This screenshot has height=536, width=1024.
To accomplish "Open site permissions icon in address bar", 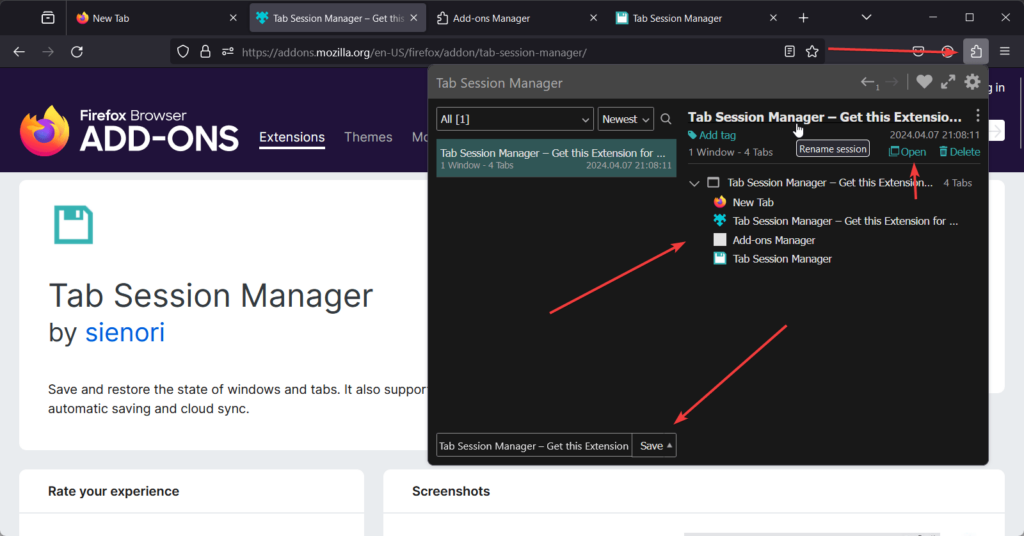I will [227, 52].
